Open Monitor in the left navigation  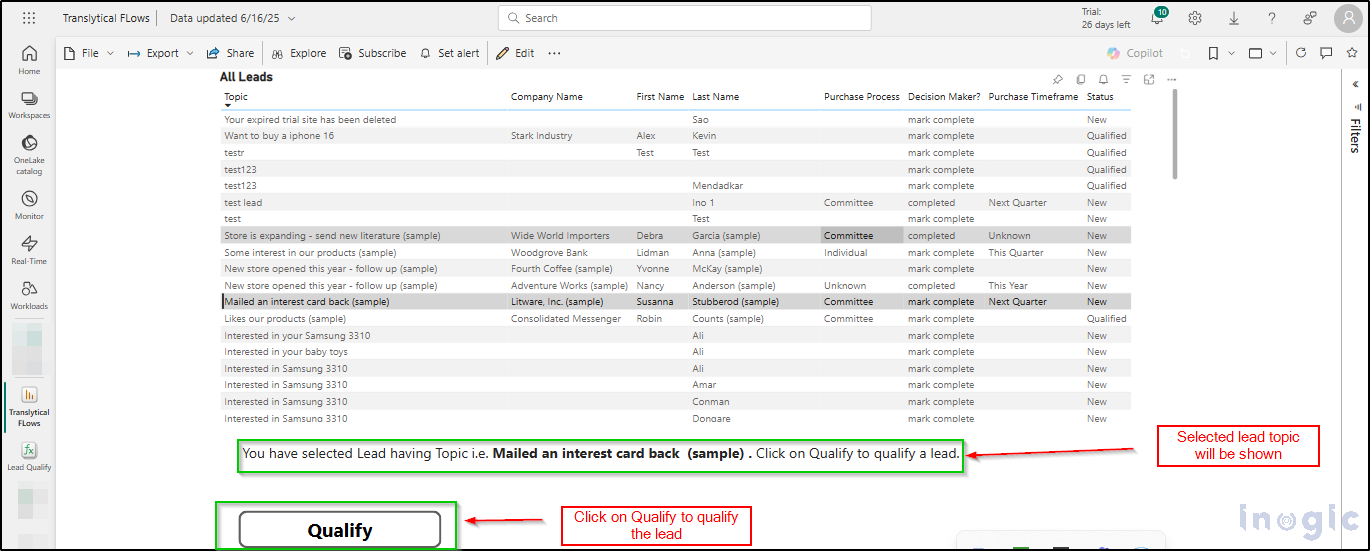(29, 205)
